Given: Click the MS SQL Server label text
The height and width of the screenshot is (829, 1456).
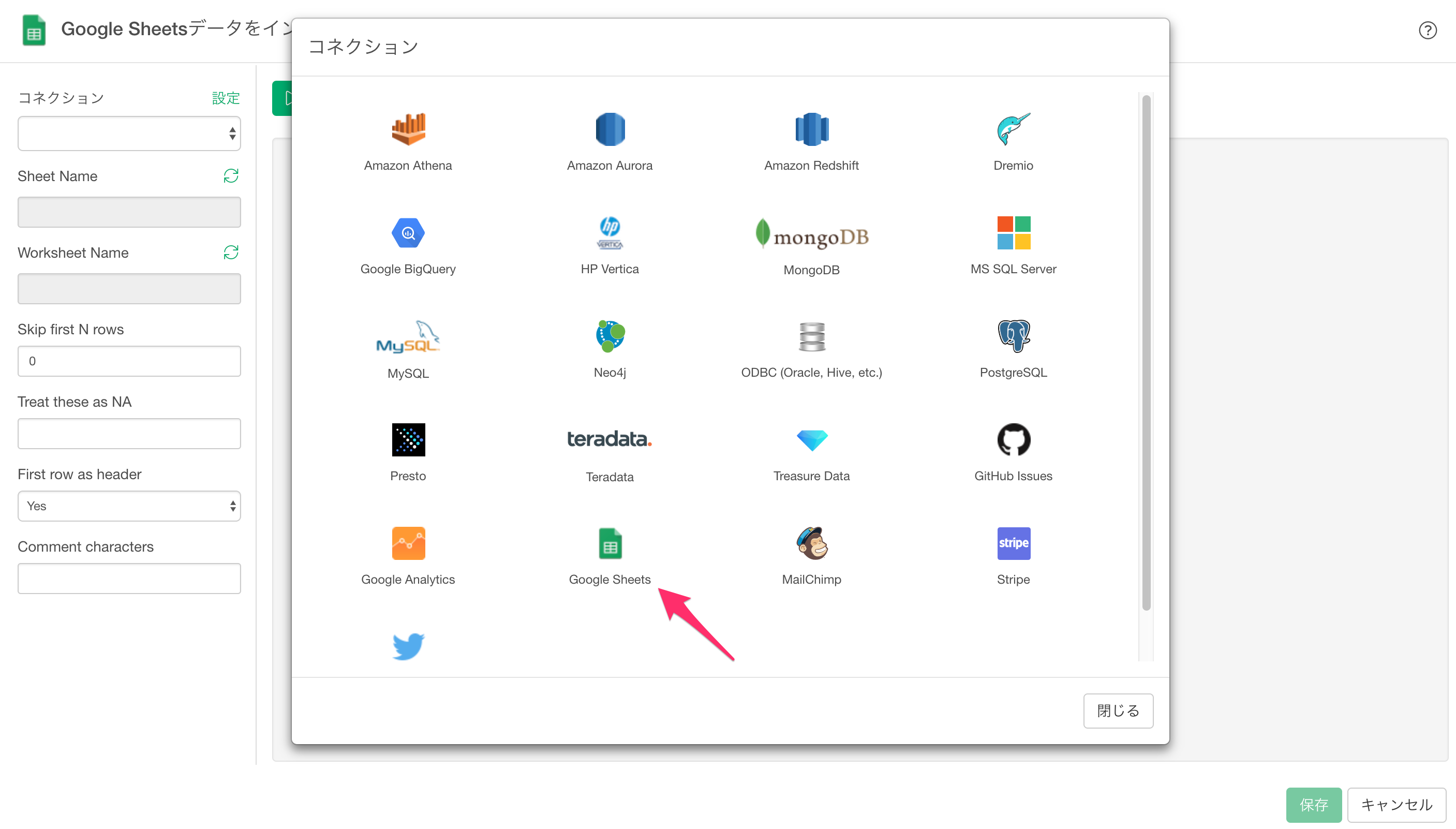Looking at the screenshot, I should click(1013, 269).
